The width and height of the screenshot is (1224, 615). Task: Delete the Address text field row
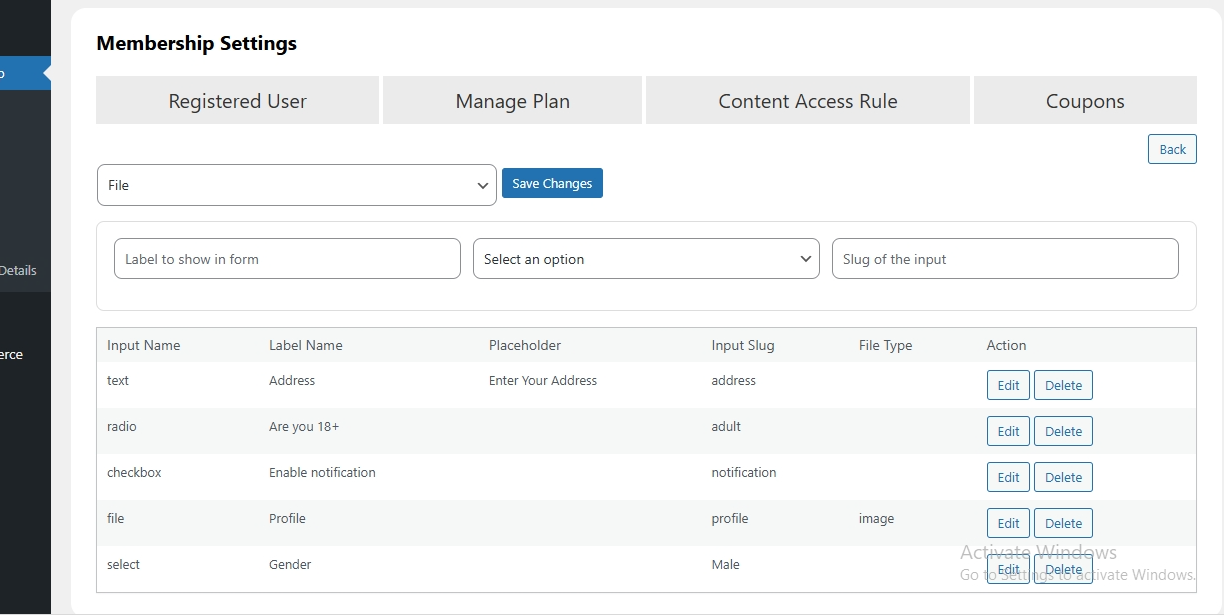coord(1063,385)
